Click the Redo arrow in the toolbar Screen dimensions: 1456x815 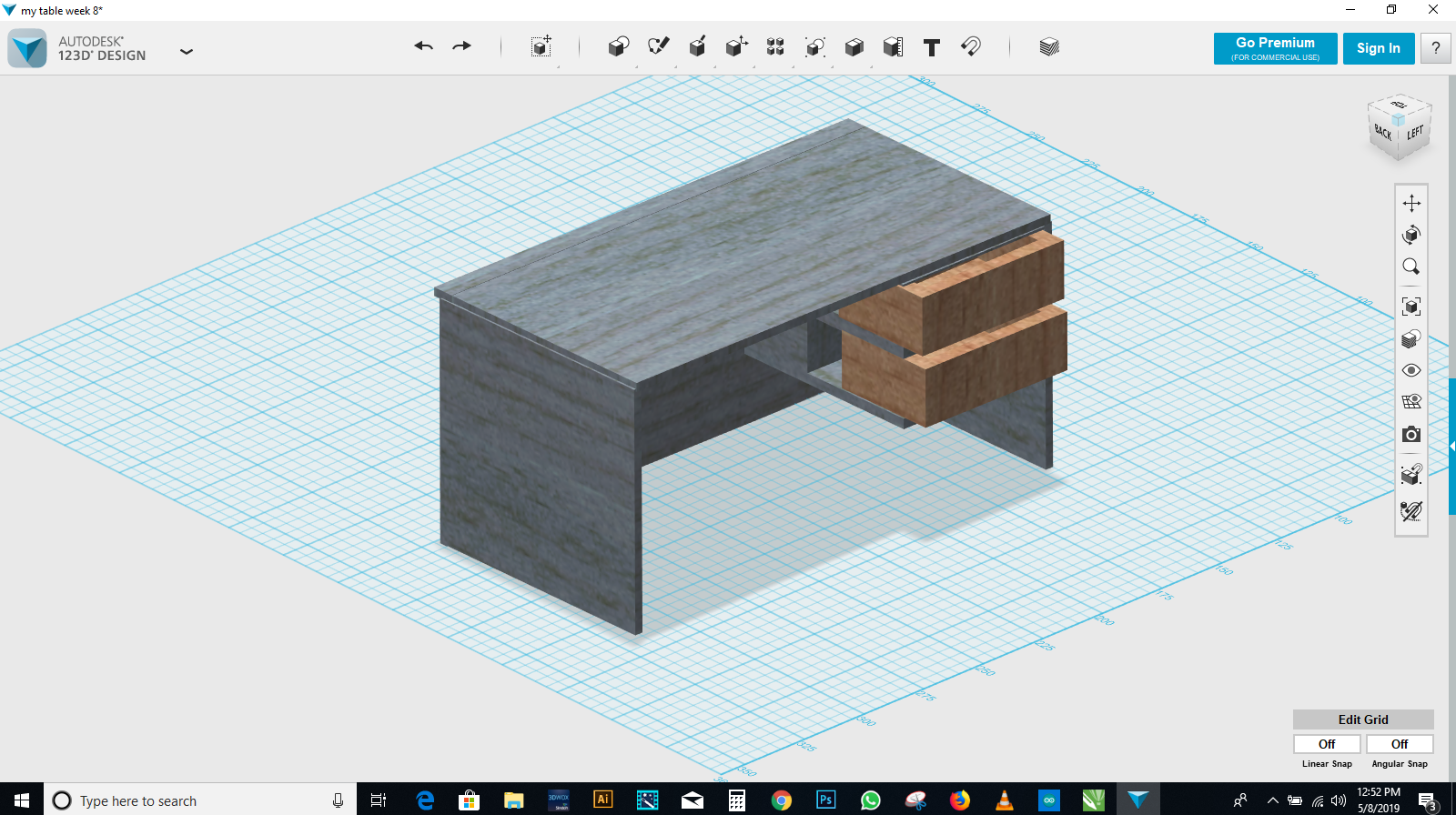pyautogui.click(x=462, y=46)
